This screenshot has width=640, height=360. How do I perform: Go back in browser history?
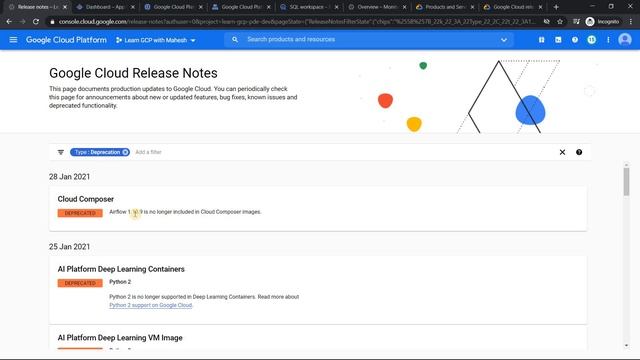9,22
